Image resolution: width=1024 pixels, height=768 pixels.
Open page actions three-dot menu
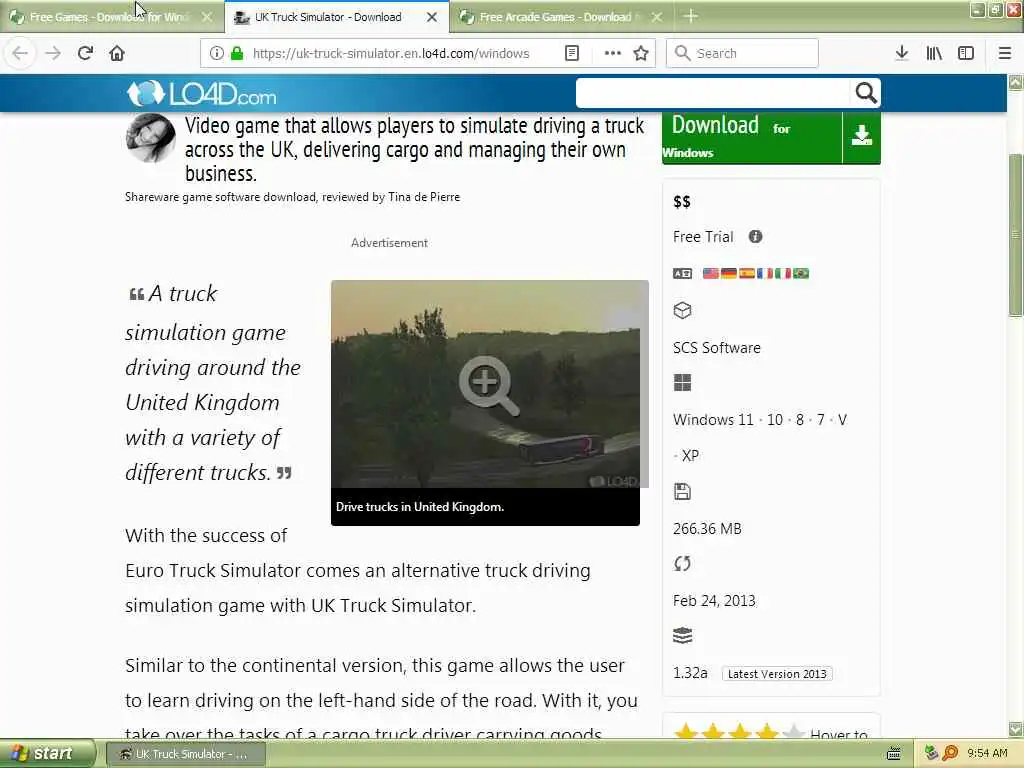tap(612, 54)
